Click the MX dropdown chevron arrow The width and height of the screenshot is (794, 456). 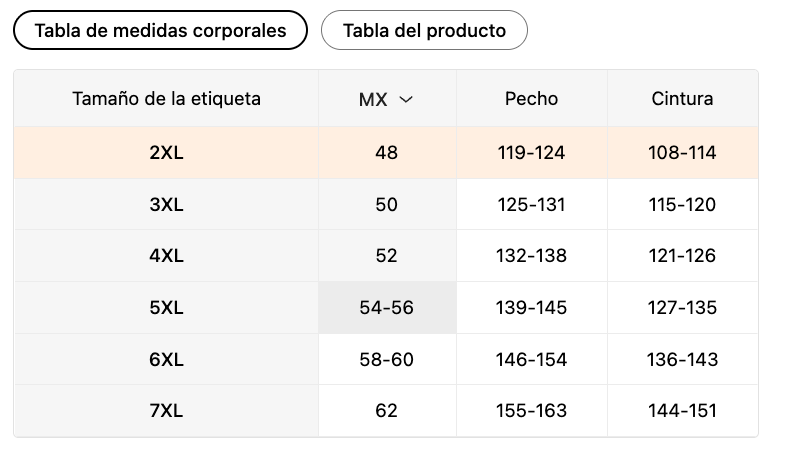click(x=406, y=99)
